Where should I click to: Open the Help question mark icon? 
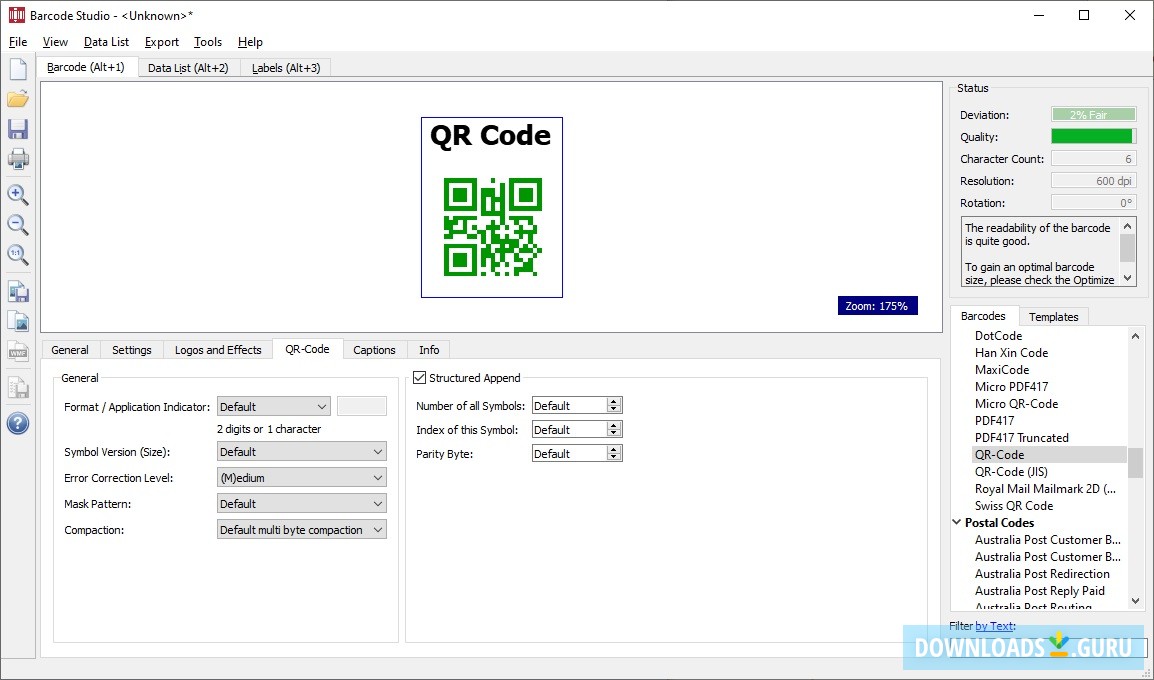click(x=18, y=423)
